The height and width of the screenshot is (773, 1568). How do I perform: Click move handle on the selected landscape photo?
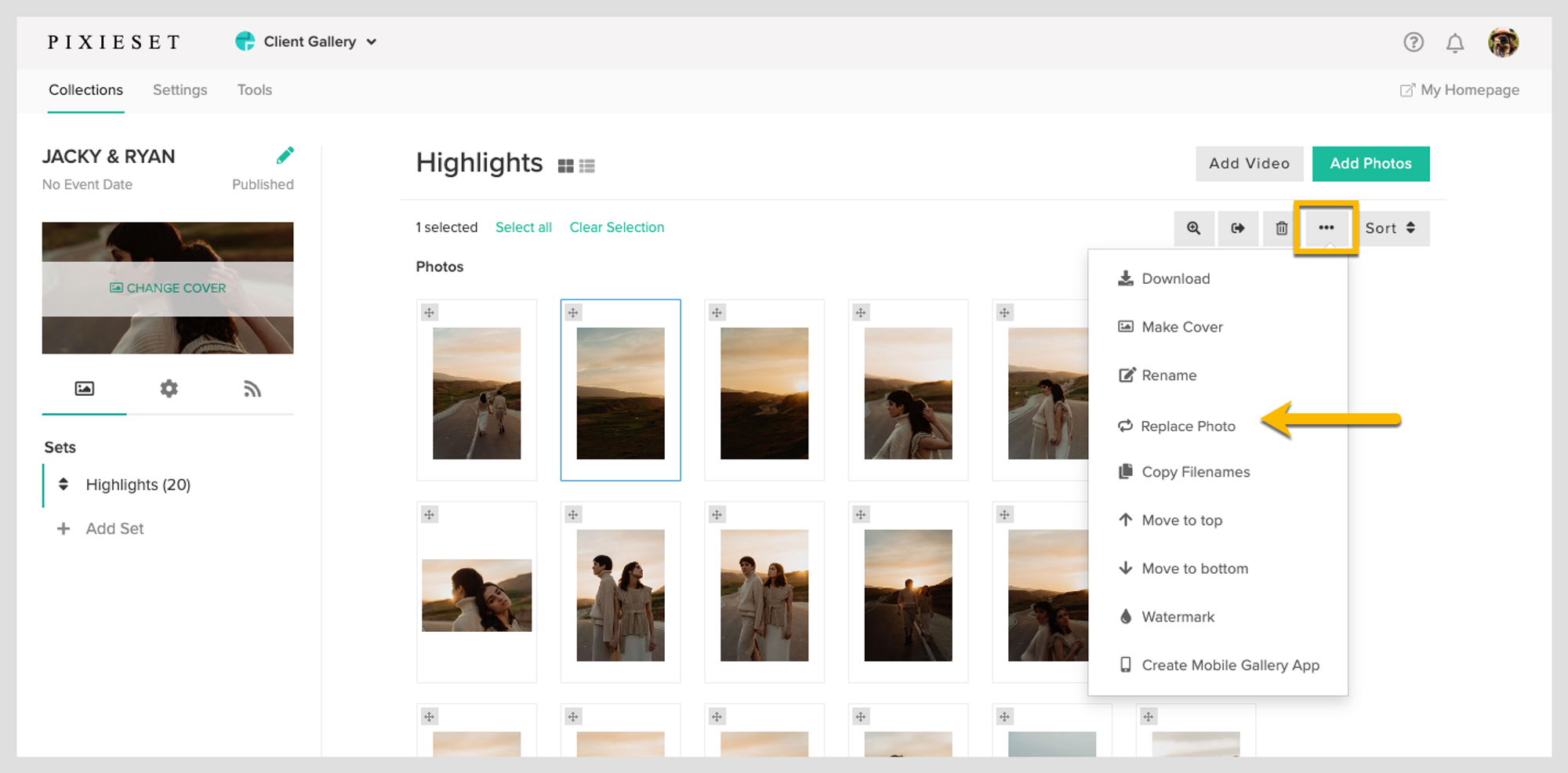click(573, 313)
